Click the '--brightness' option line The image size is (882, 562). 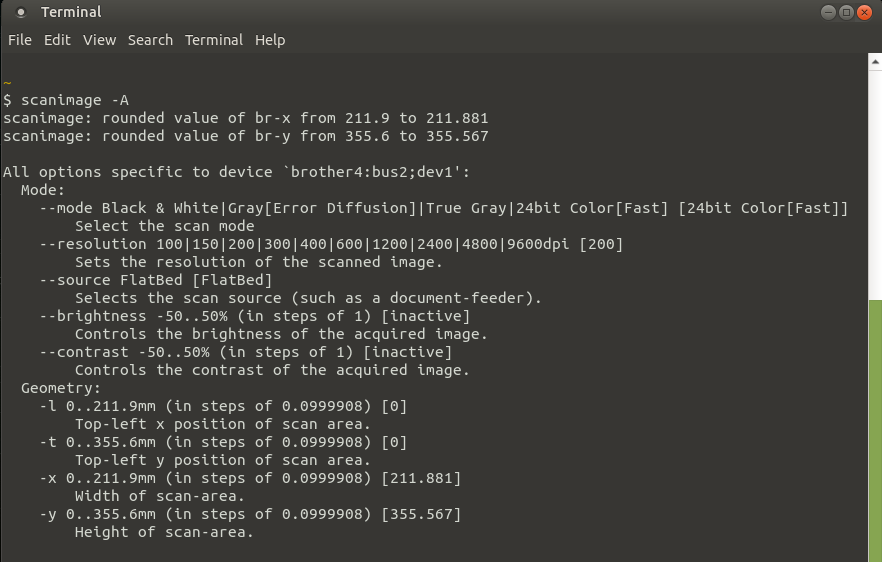pyautogui.click(x=255, y=316)
